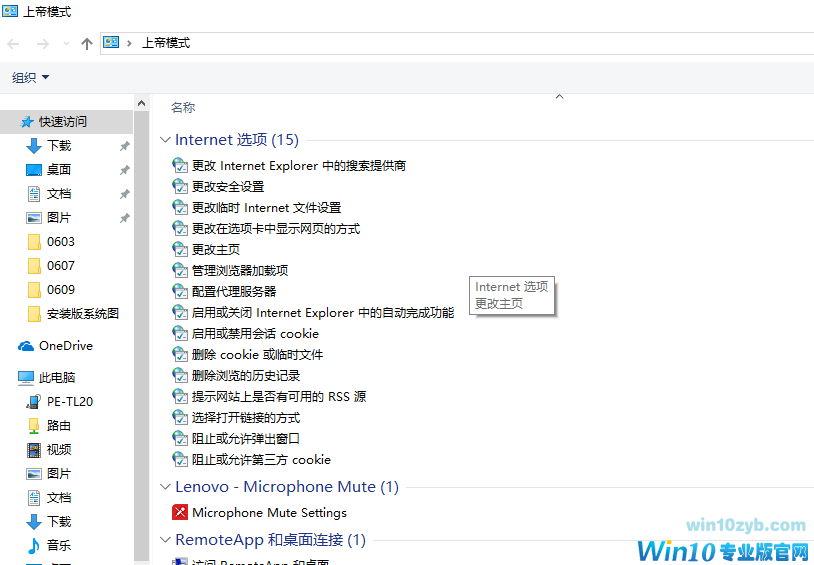Open 音乐 library under 此电脑
814x565 pixels.
click(x=59, y=545)
